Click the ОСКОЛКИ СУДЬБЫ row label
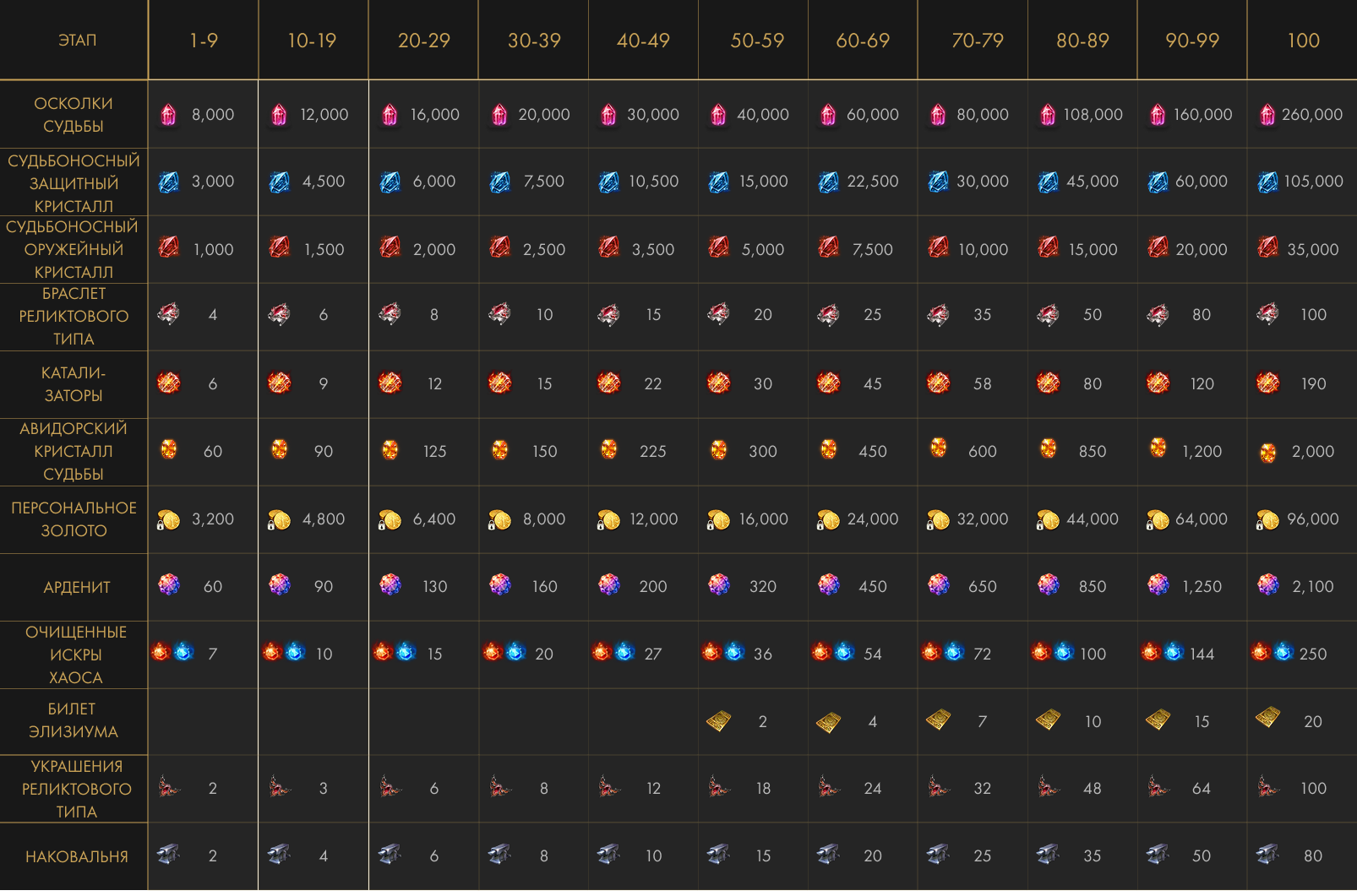Screen dimensions: 1357x896 point(74,114)
